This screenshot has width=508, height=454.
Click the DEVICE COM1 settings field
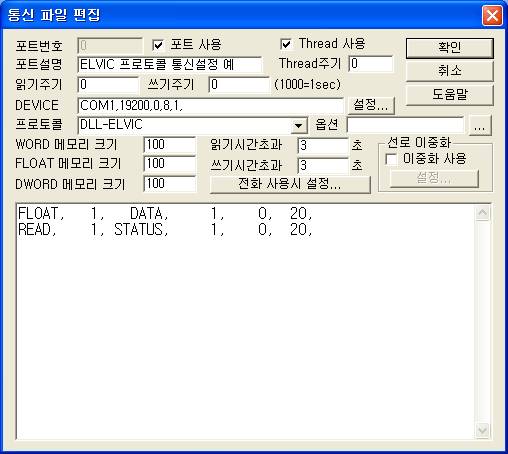[x=210, y=106]
